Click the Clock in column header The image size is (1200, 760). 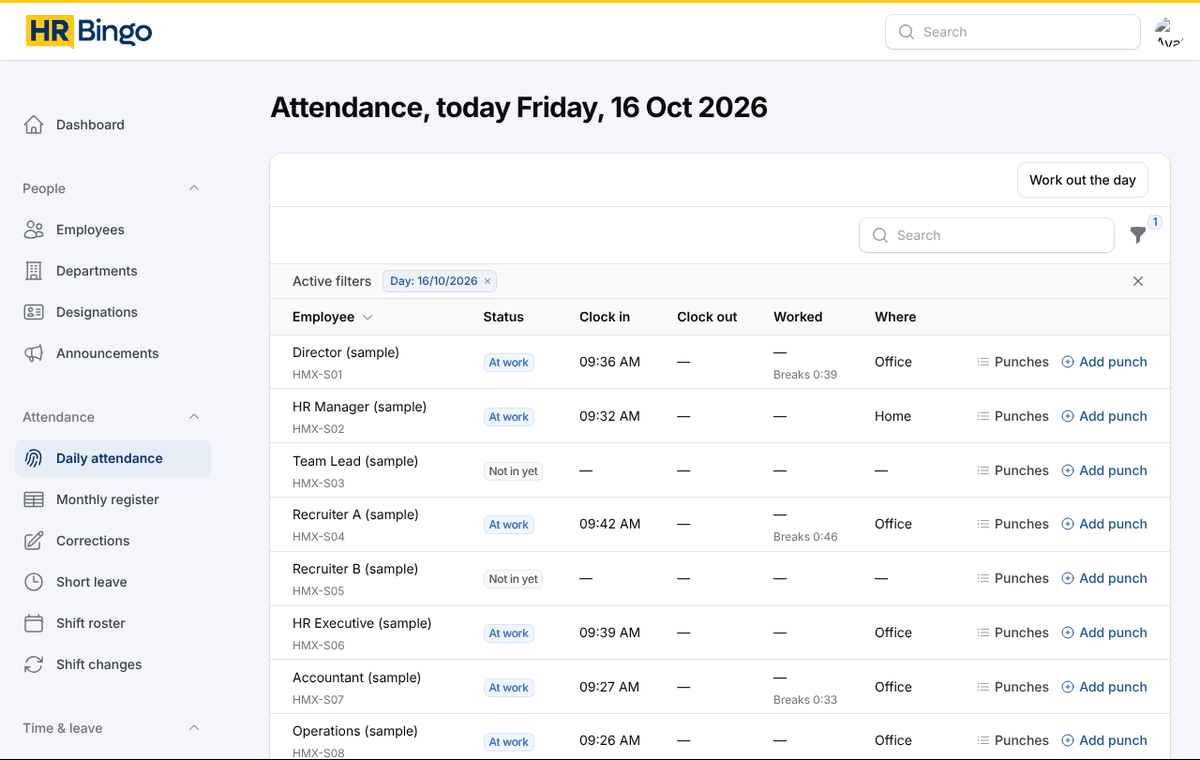coord(605,317)
